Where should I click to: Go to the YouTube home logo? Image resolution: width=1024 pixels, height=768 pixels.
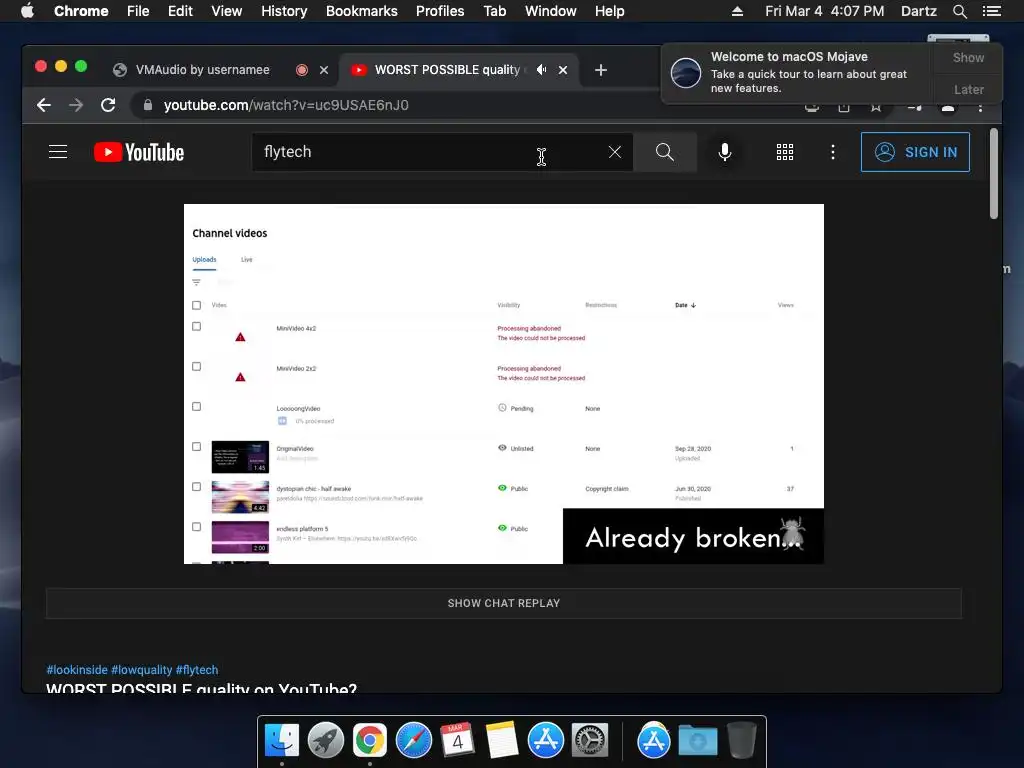tap(139, 152)
